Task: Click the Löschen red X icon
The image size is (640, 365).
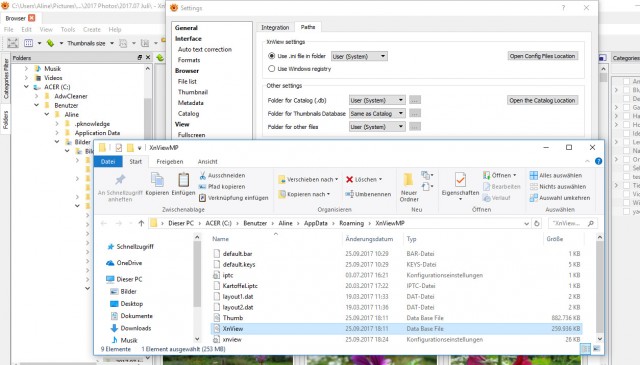Action: pos(349,179)
